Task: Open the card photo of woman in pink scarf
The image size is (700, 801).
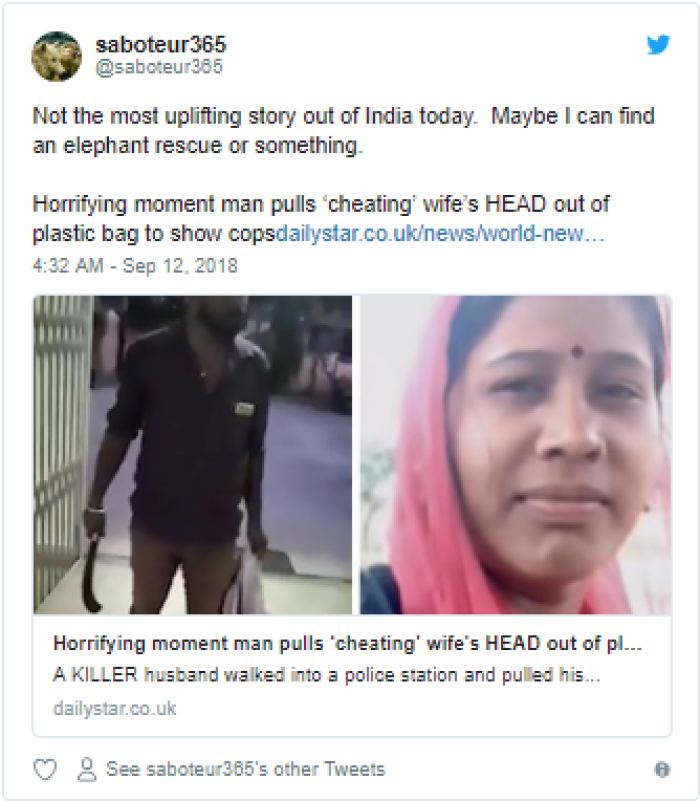Action: pyautogui.click(x=516, y=455)
